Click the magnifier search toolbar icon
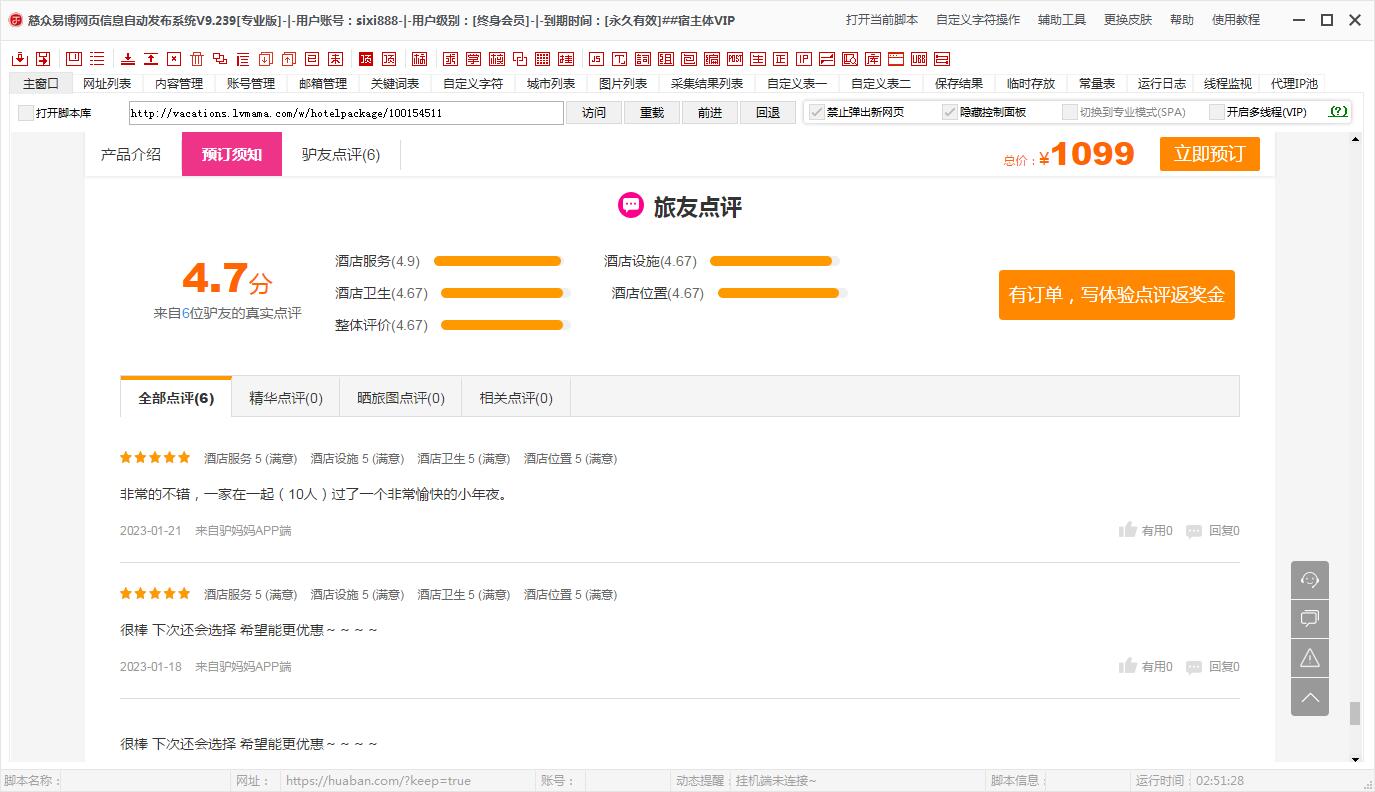The height and width of the screenshot is (792, 1375). (x=850, y=59)
